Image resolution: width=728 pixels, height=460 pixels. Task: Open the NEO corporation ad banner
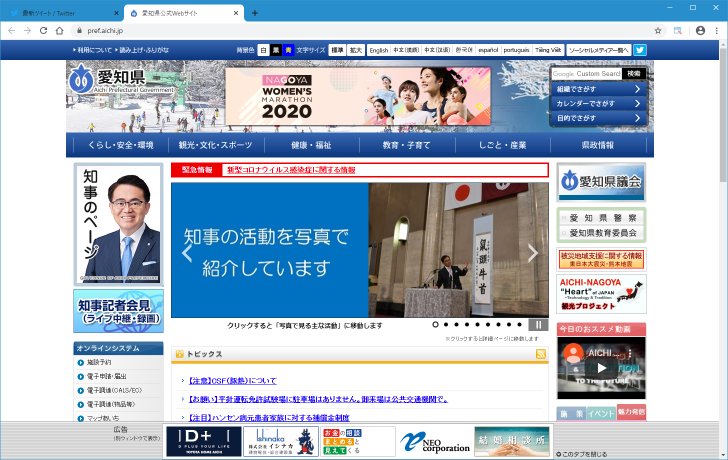click(x=435, y=441)
